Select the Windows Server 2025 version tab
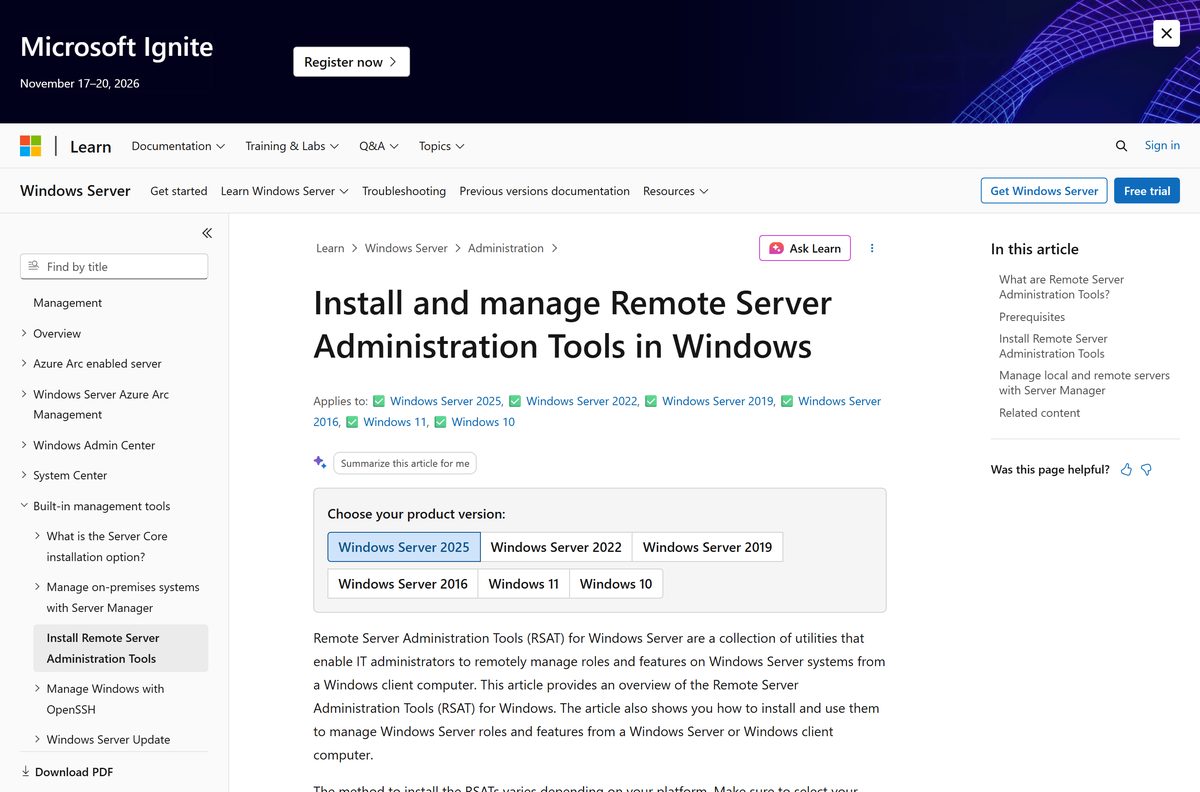Screen dimensions: 1200x792 coord(404,547)
